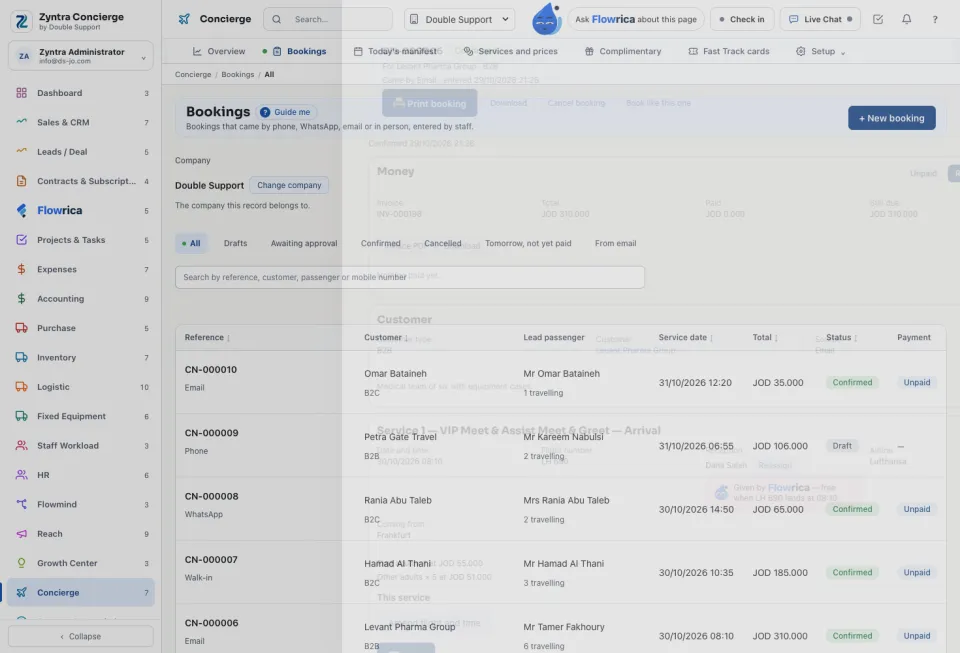Focus booking search by reference field
The width and height of the screenshot is (960, 653).
click(410, 277)
